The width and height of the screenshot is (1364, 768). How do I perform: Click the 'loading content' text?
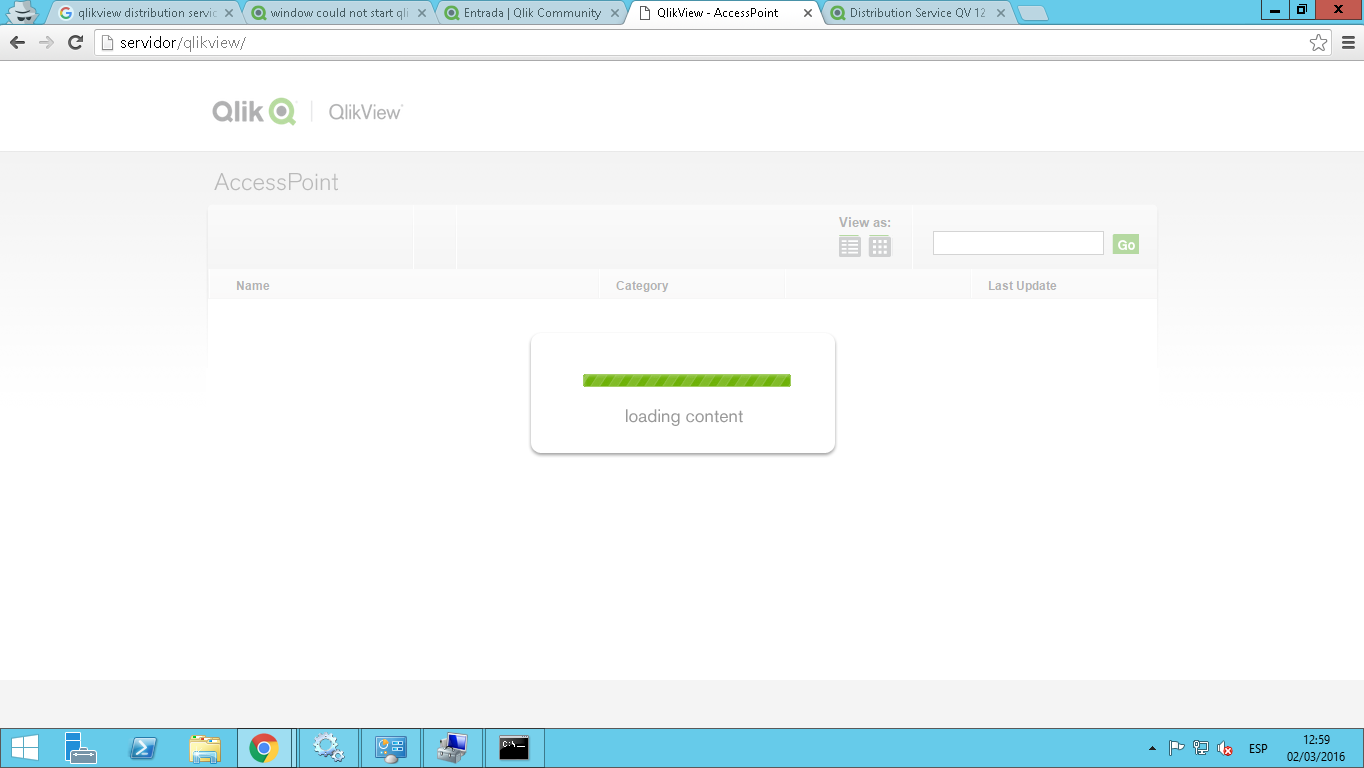coord(684,416)
